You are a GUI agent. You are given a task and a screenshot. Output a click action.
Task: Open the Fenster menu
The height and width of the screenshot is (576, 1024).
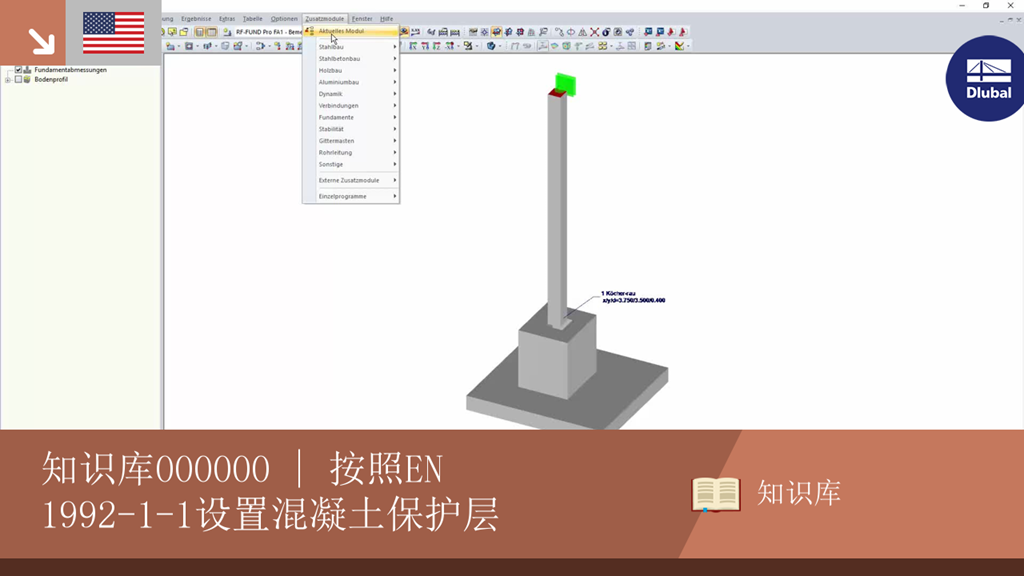pyautogui.click(x=362, y=19)
